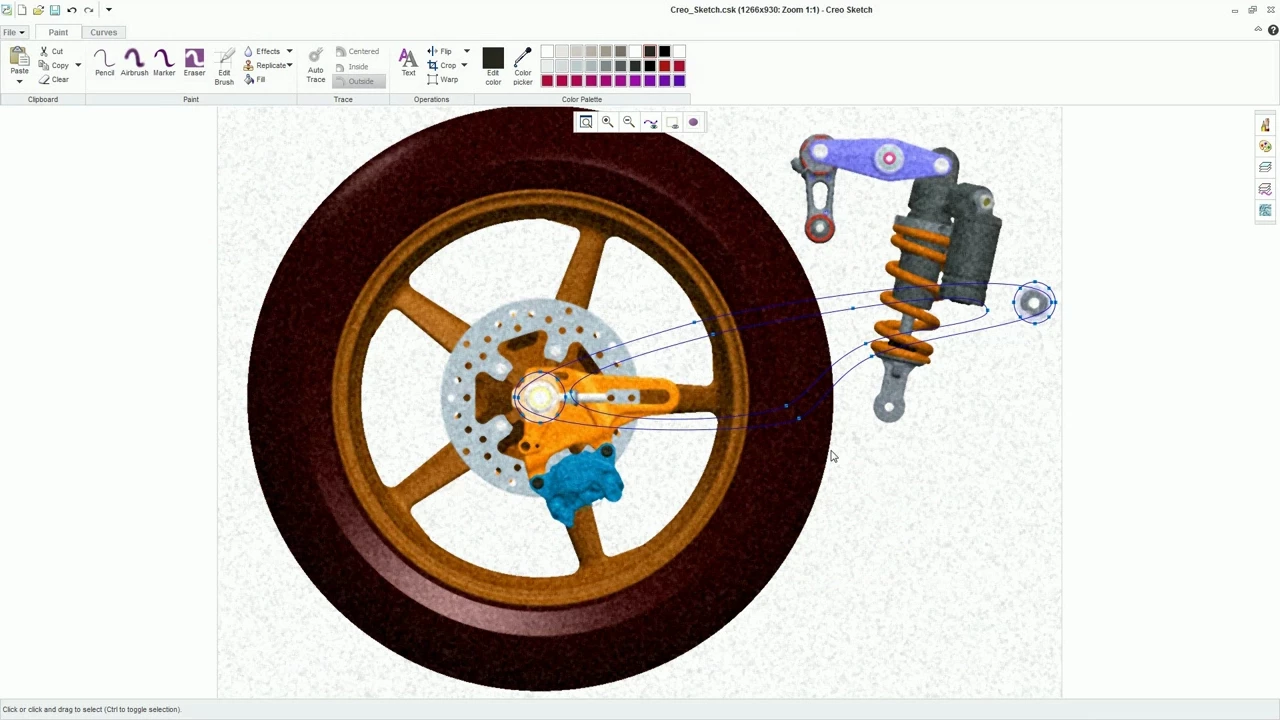Viewport: 1280px width, 720px height.
Task: Switch to the Paint tab
Action: click(x=58, y=32)
